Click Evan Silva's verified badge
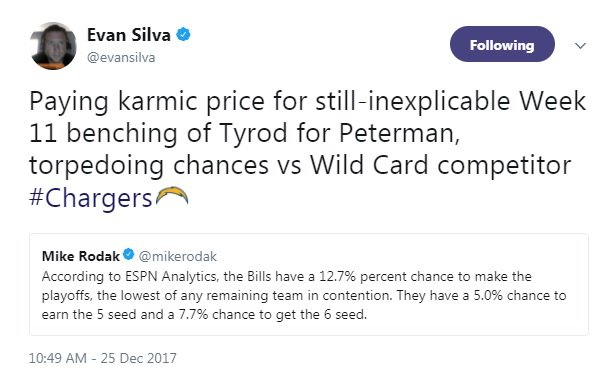Image resolution: width=615 pixels, height=378 pixels. [183, 35]
